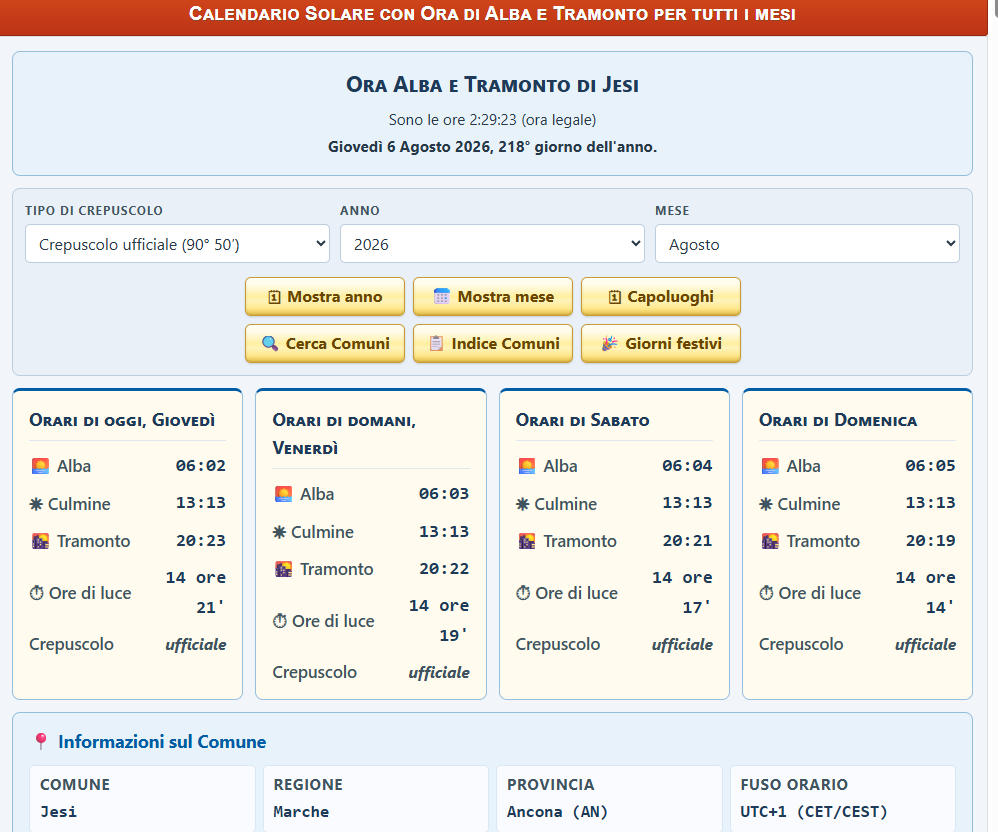998x832 pixels.
Task: Click the Culmine sun icon in Sabato card
Action: pos(523,504)
